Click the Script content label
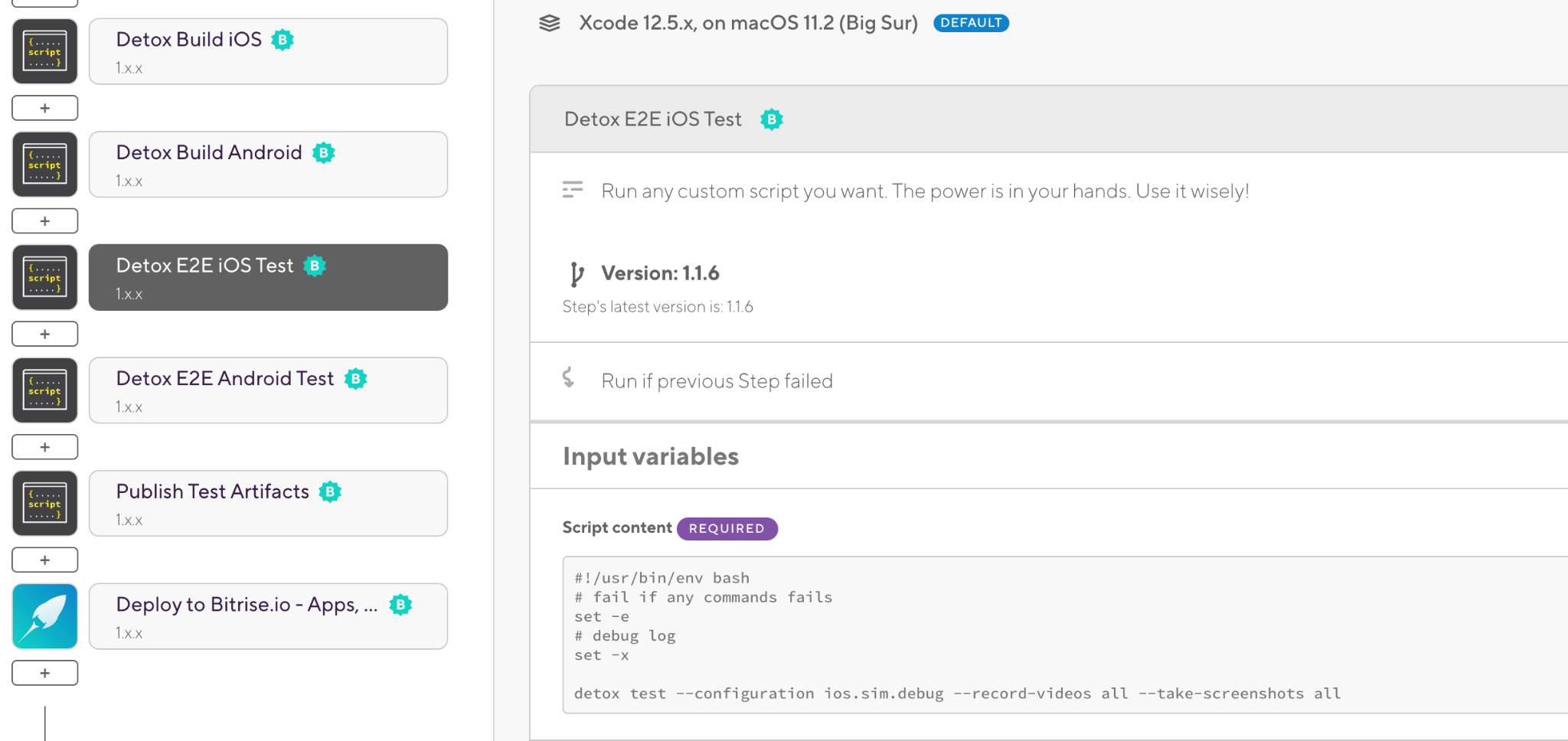 [617, 527]
